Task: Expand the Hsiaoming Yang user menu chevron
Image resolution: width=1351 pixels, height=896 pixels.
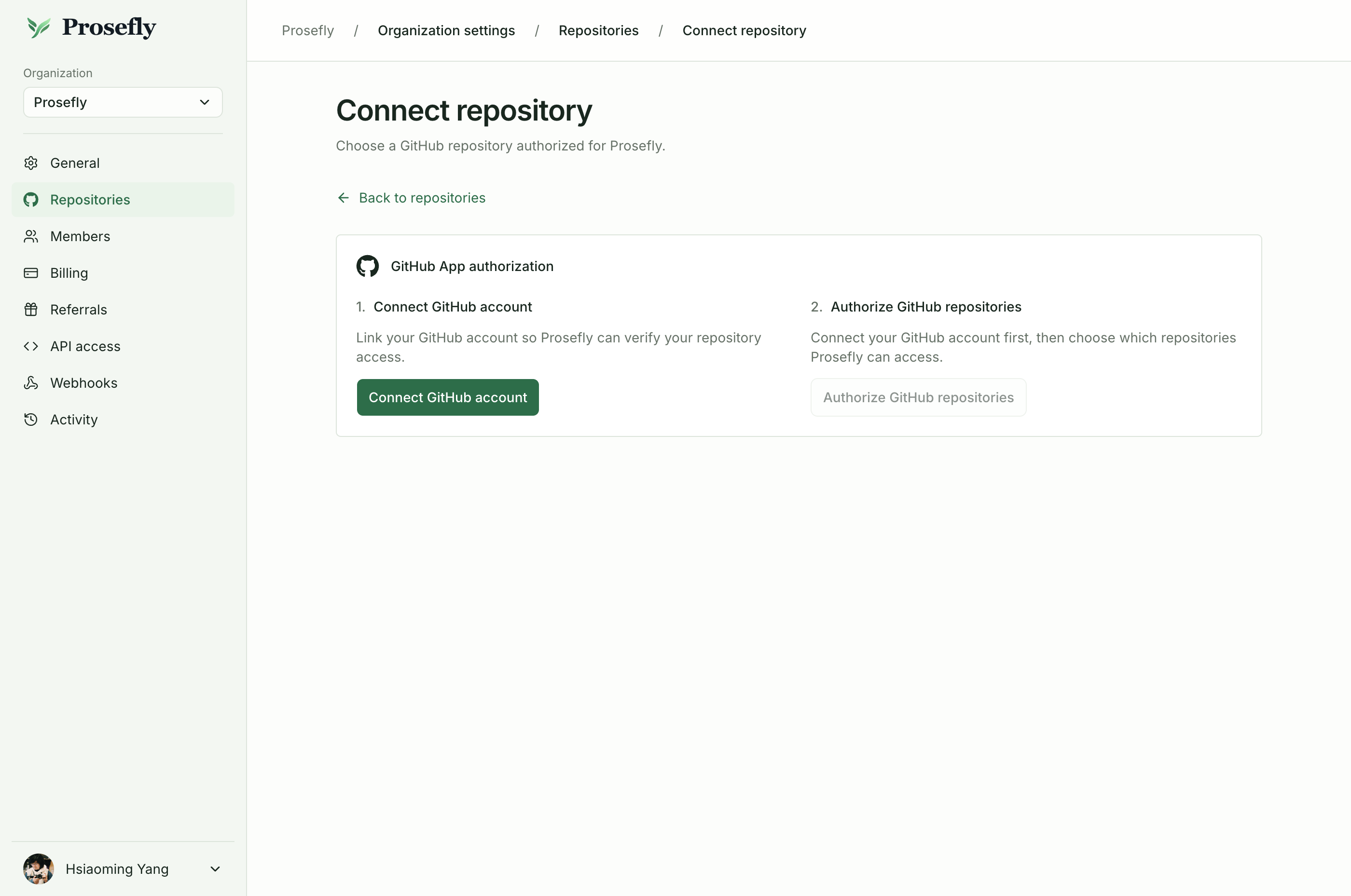Action: coord(215,869)
